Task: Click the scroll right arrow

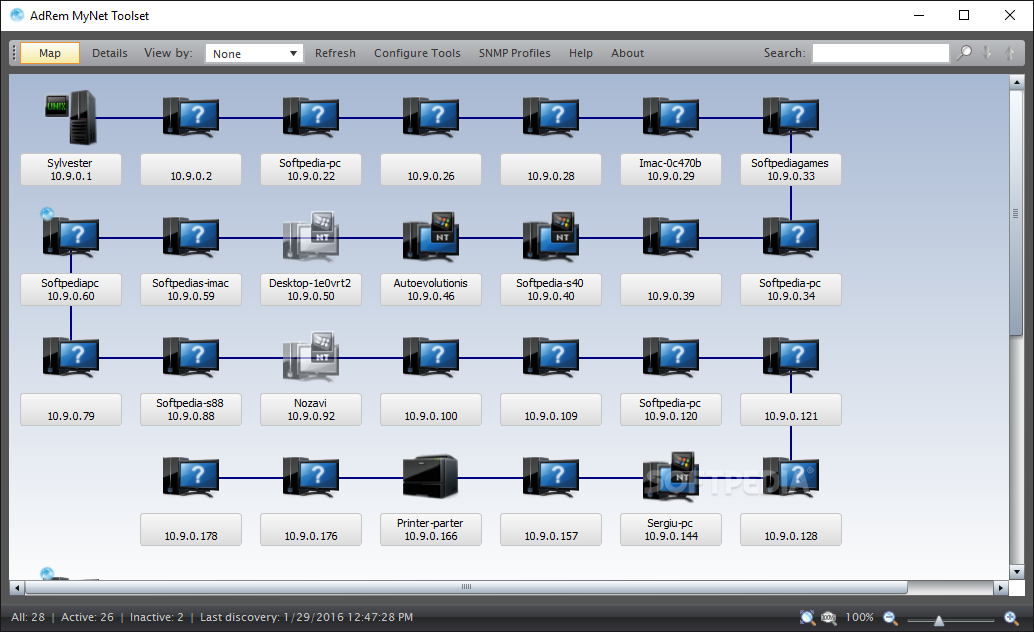Action: (1001, 587)
